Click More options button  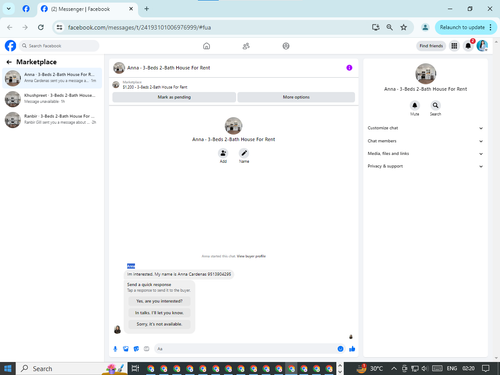pyautogui.click(x=296, y=97)
